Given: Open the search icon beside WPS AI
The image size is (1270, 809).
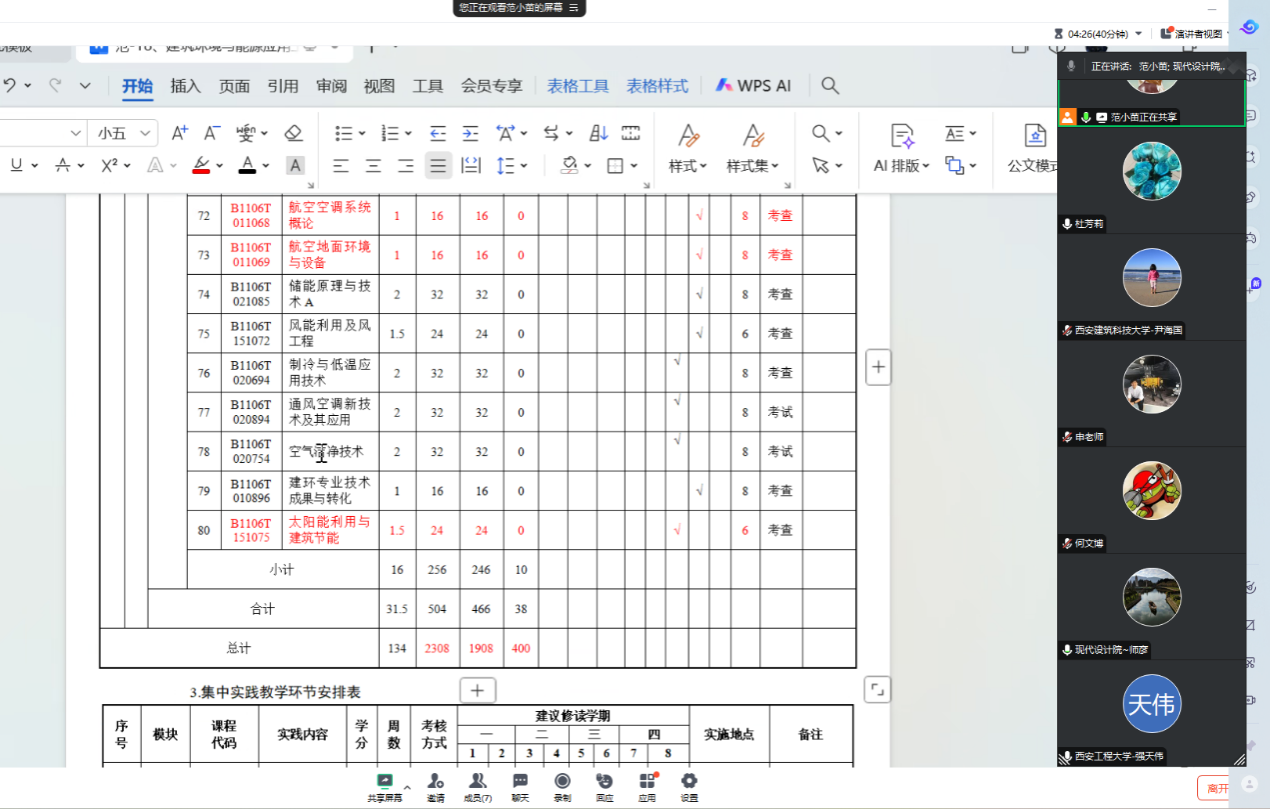Looking at the screenshot, I should click(x=829, y=86).
